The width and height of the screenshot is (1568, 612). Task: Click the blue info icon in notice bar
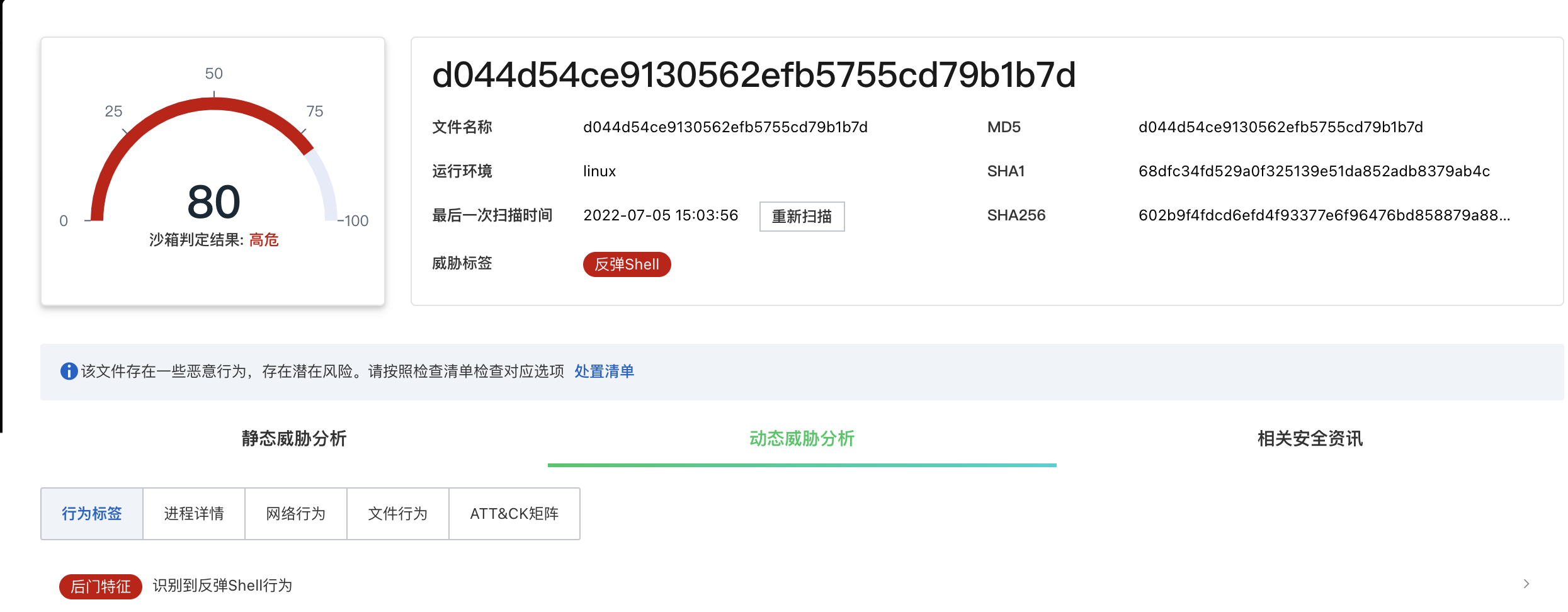(69, 371)
